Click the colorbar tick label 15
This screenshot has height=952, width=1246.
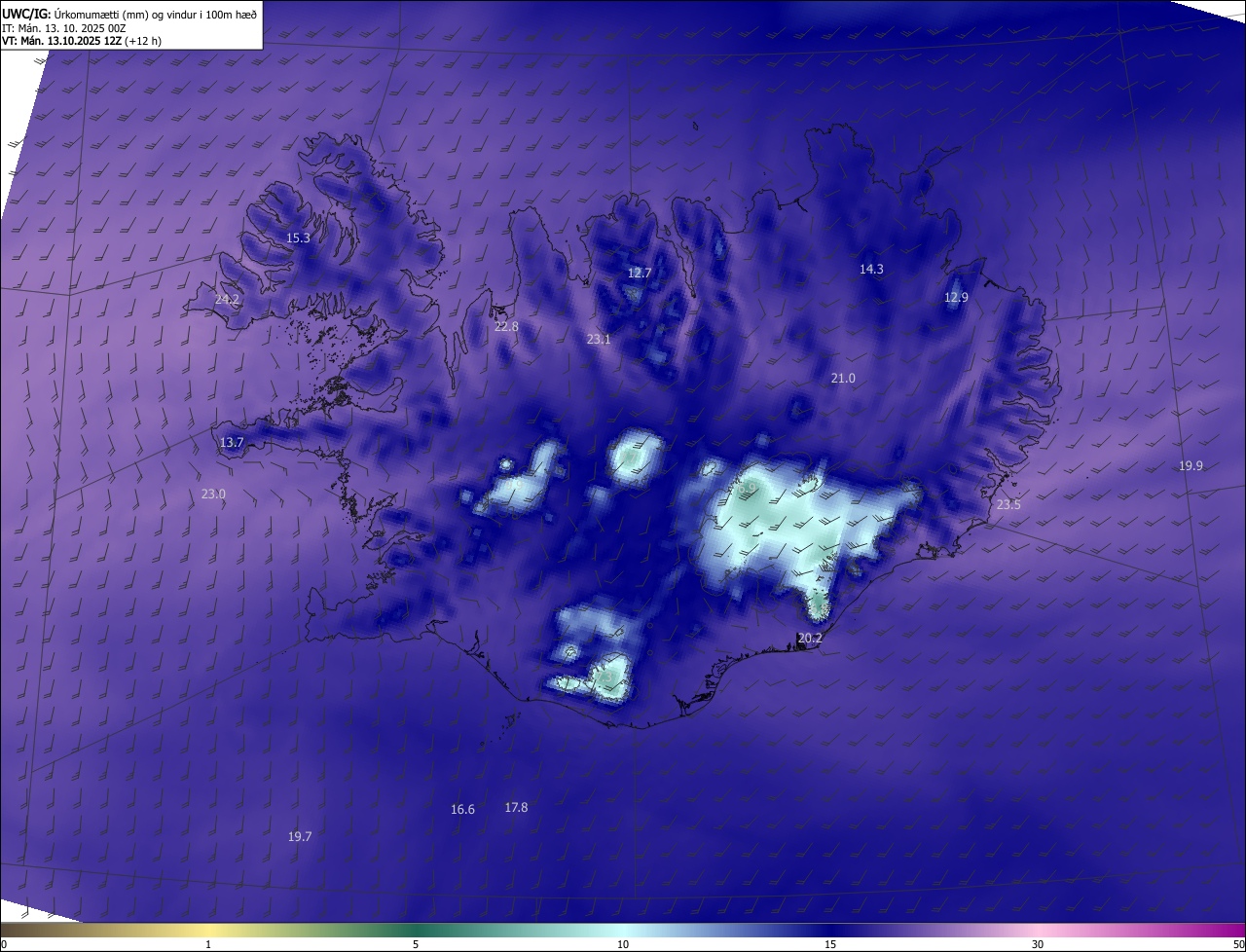point(830,944)
